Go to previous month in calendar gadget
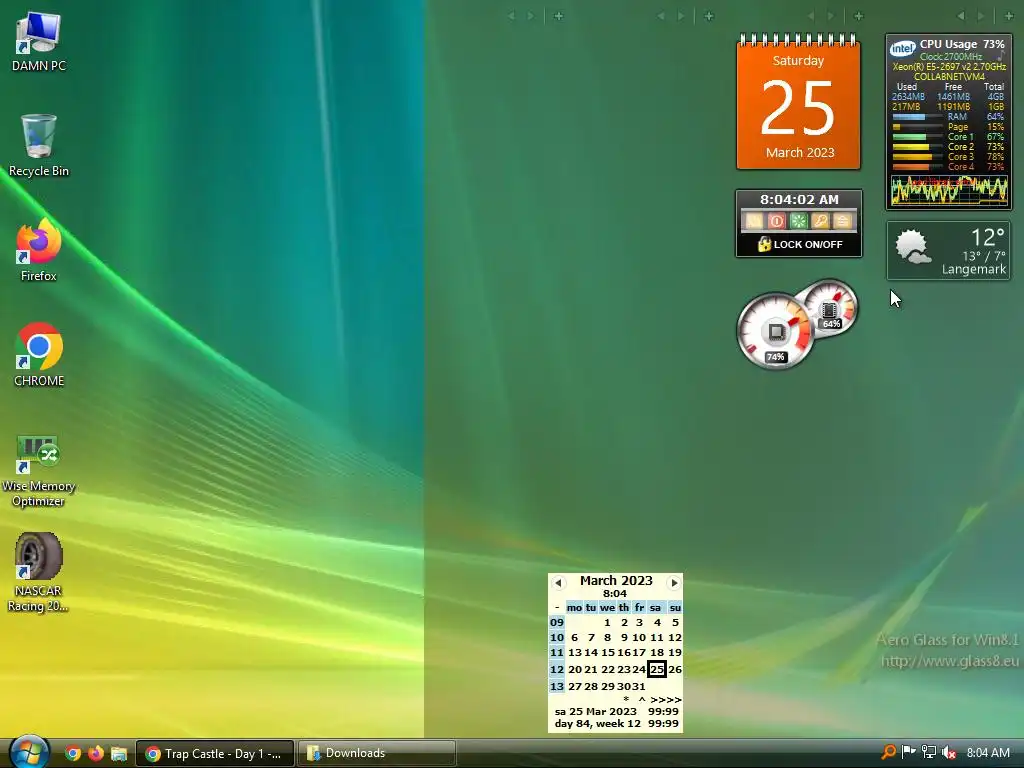Screen dimensions: 1024x768 point(558,583)
